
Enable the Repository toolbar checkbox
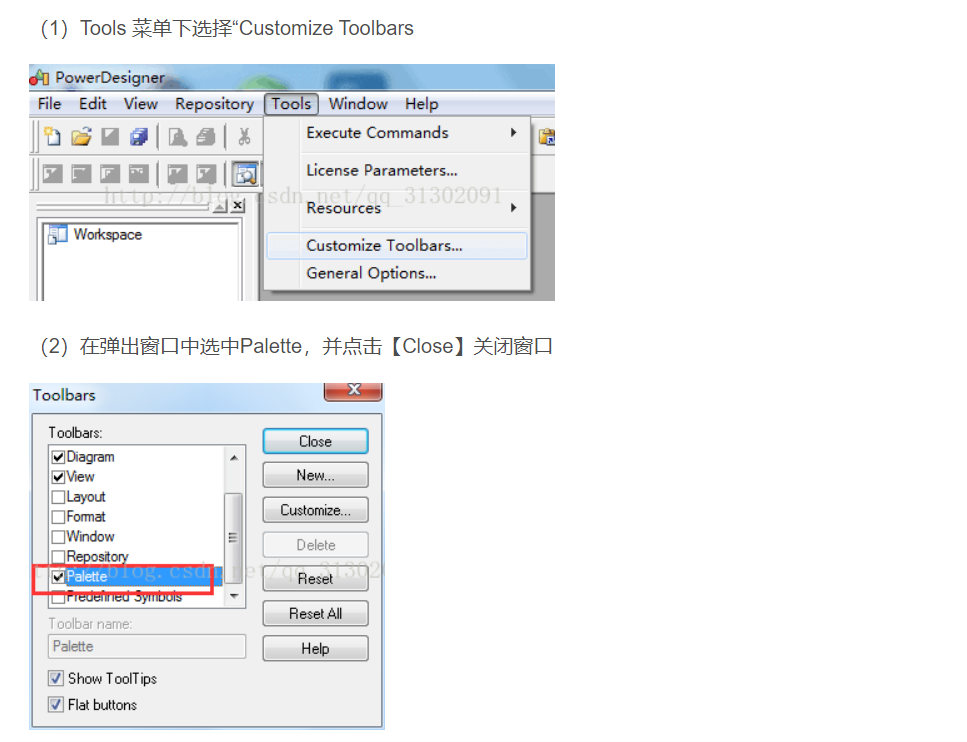tap(59, 556)
